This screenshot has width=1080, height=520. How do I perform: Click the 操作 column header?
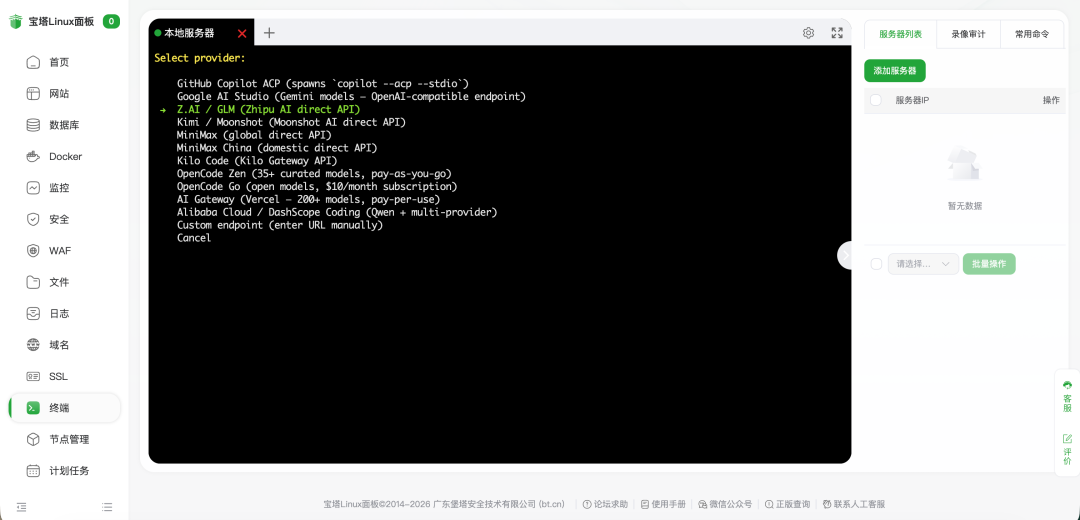pos(1051,100)
